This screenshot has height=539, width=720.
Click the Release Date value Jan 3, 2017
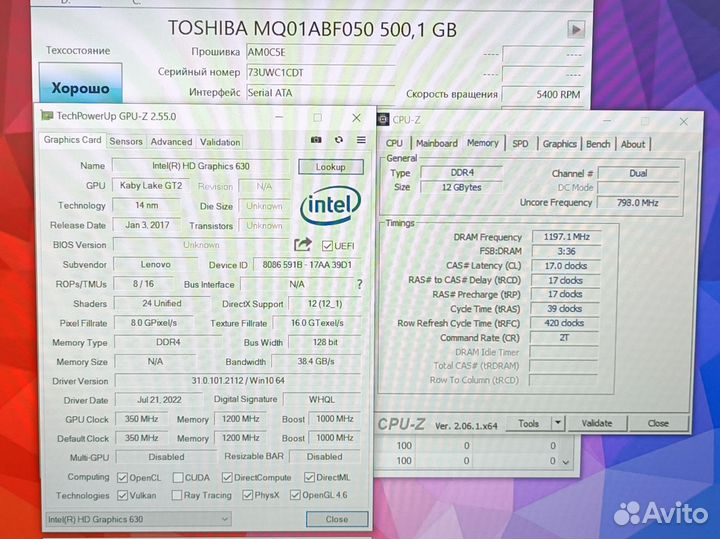pos(147,225)
